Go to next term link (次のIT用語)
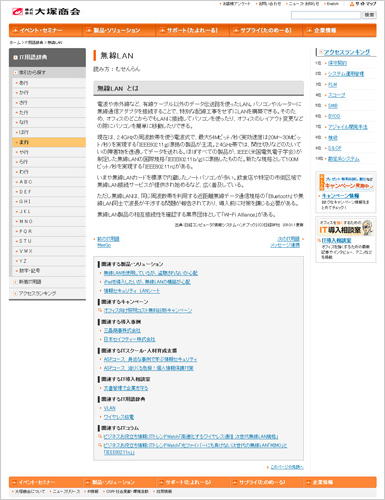 pos(288,239)
